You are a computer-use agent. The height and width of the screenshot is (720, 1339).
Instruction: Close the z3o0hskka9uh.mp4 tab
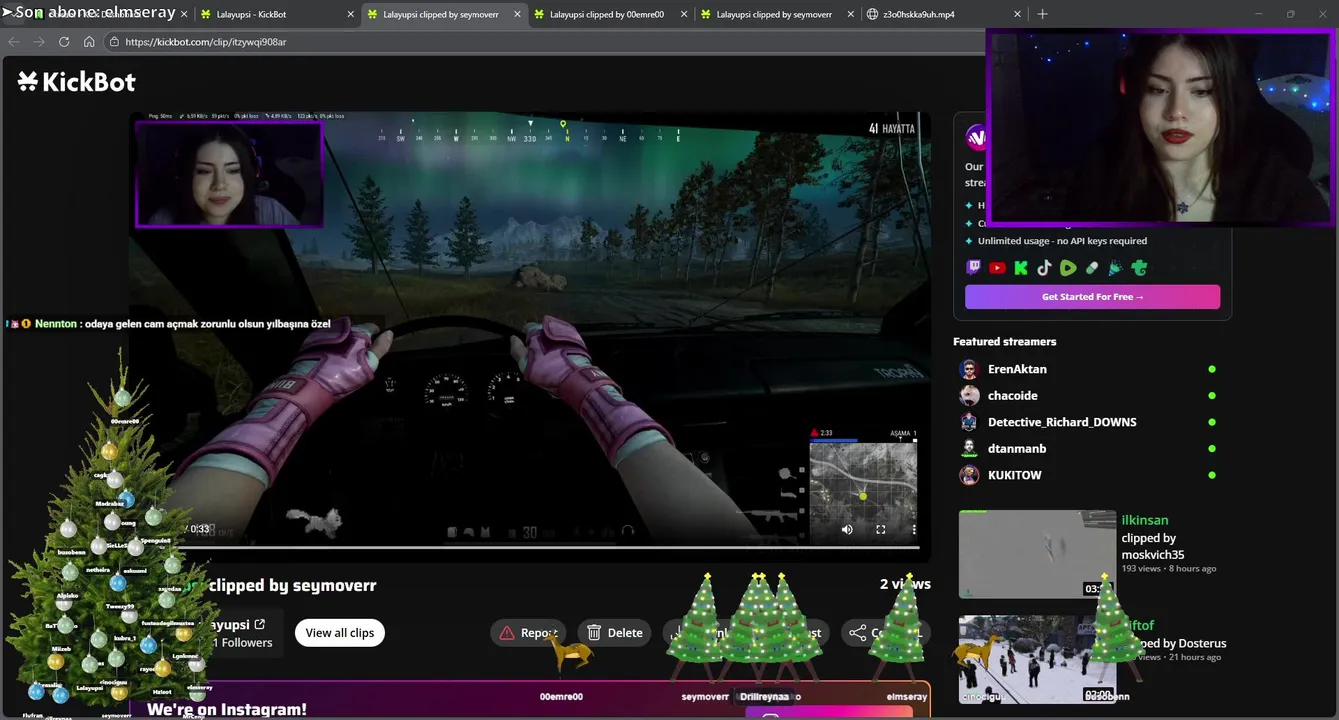[x=1017, y=14]
